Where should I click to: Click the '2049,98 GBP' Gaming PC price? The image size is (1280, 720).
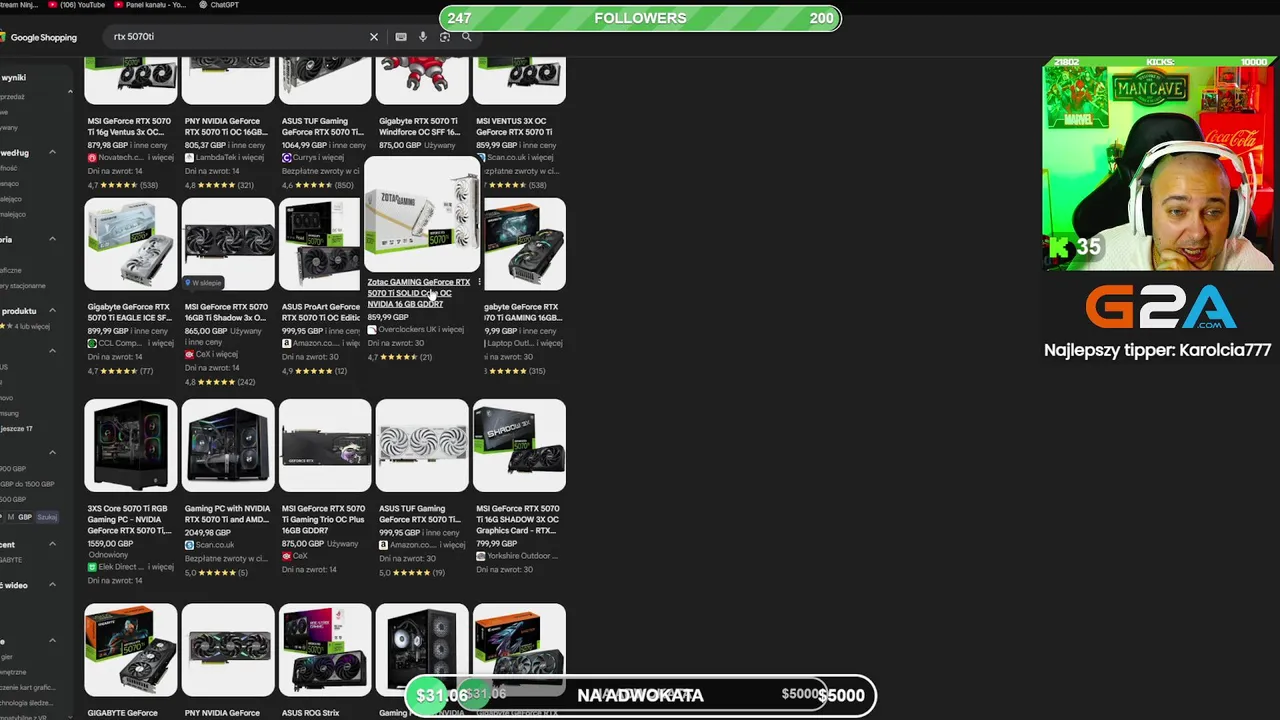tap(207, 534)
